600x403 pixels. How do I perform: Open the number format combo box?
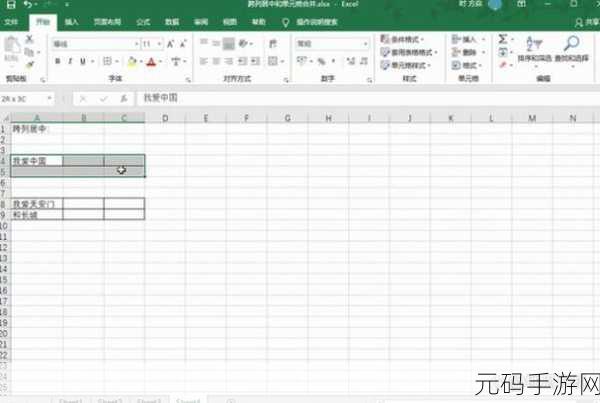[332, 44]
